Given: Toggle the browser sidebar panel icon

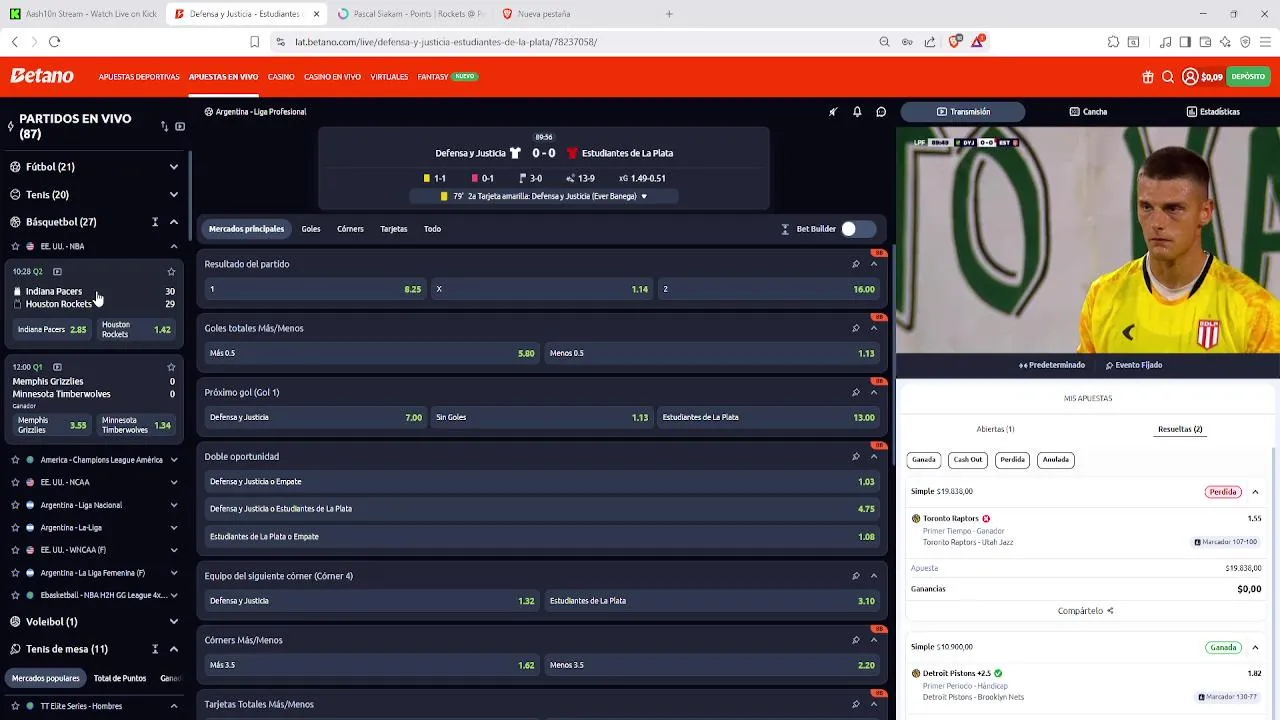Looking at the screenshot, I should (1185, 42).
